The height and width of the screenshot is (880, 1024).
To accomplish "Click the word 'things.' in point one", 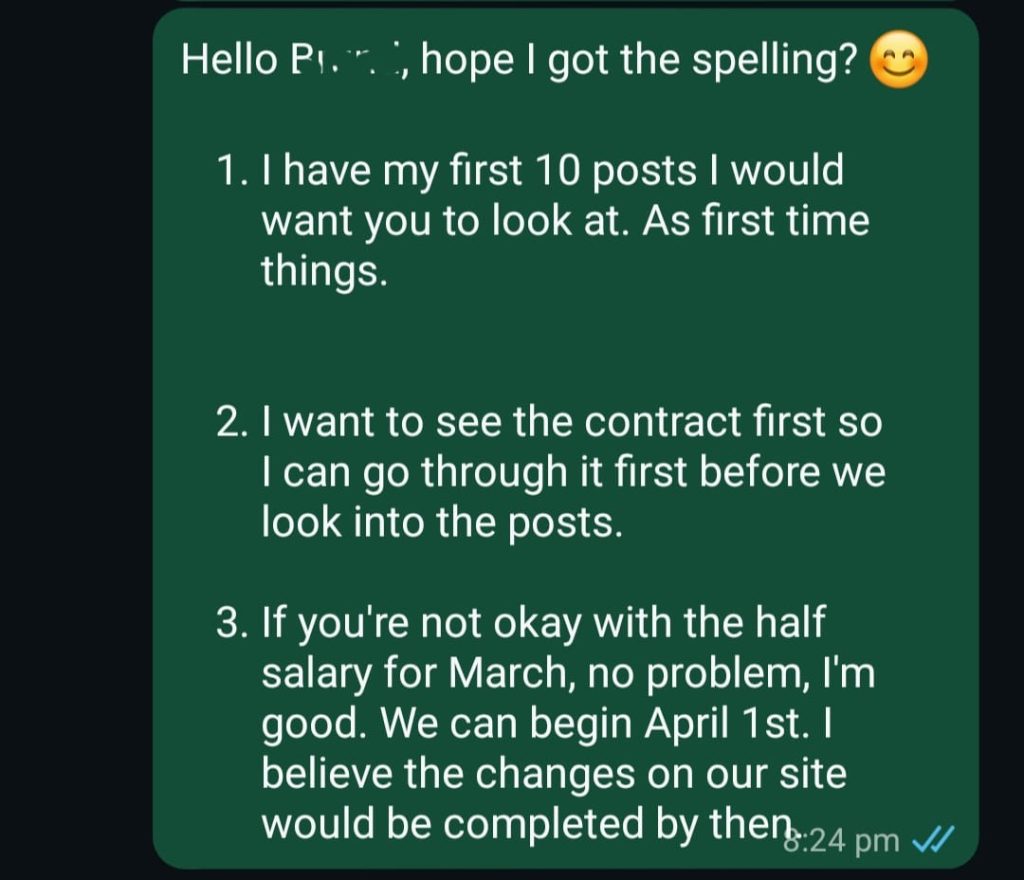I will [x=324, y=271].
